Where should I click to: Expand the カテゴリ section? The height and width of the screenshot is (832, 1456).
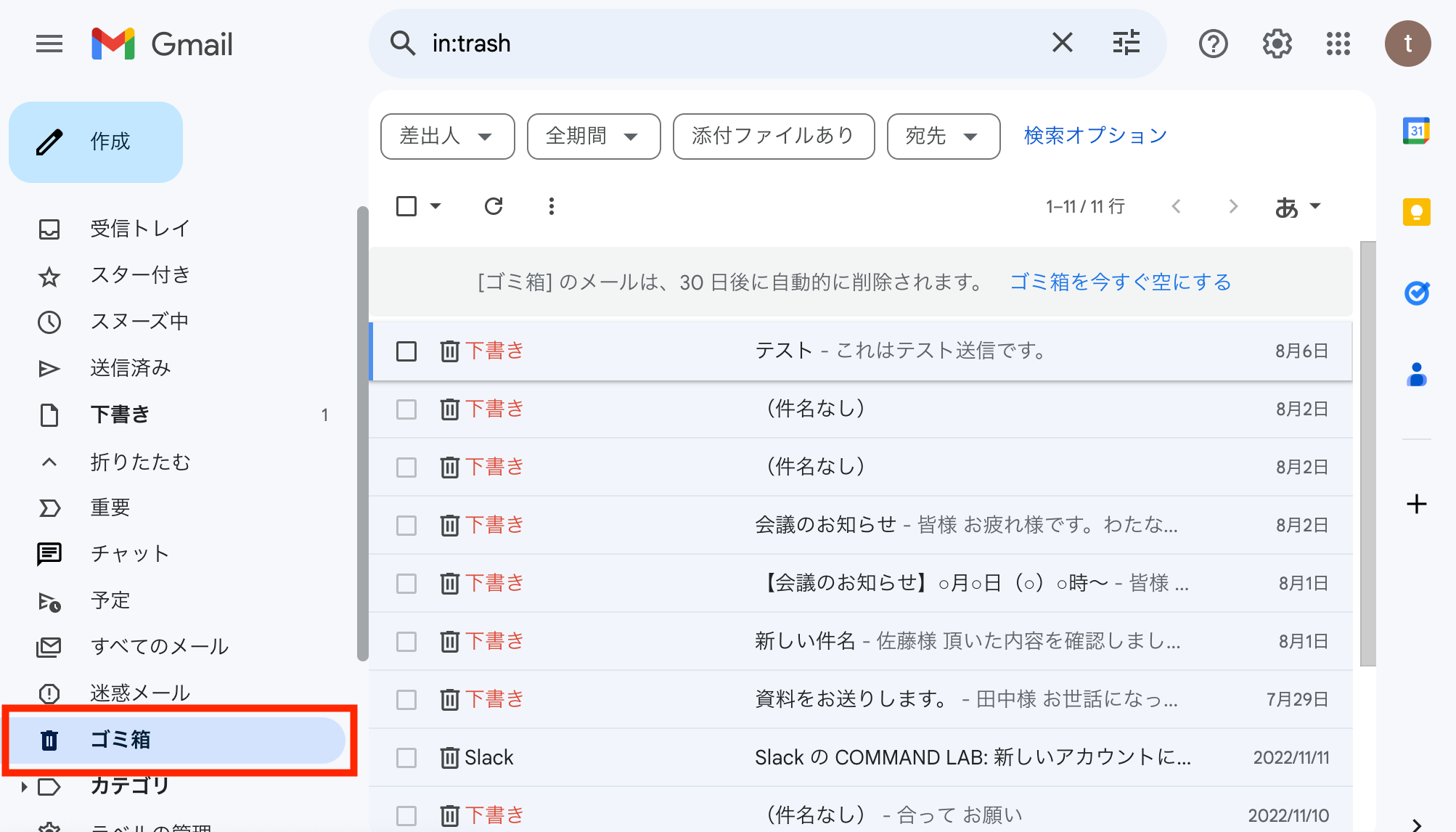[24, 786]
